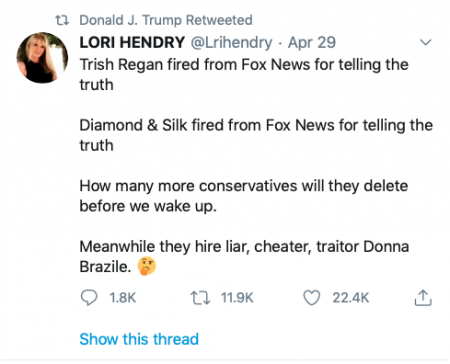Click the 11.9K retweets count
This screenshot has width=450, height=364.
pyautogui.click(x=237, y=298)
